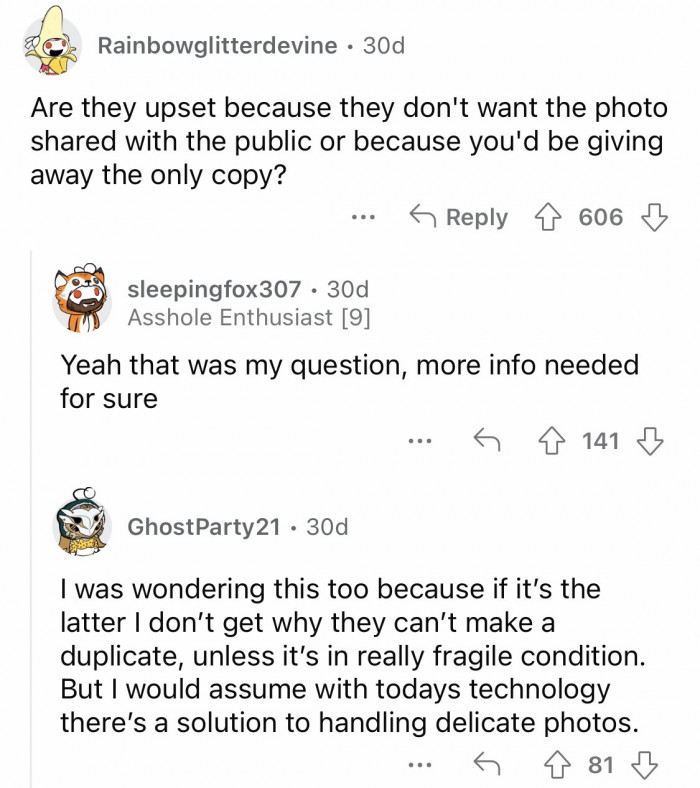Visit GhostParty21's profile page
Image resolution: width=700 pixels, height=788 pixels.
(204, 526)
